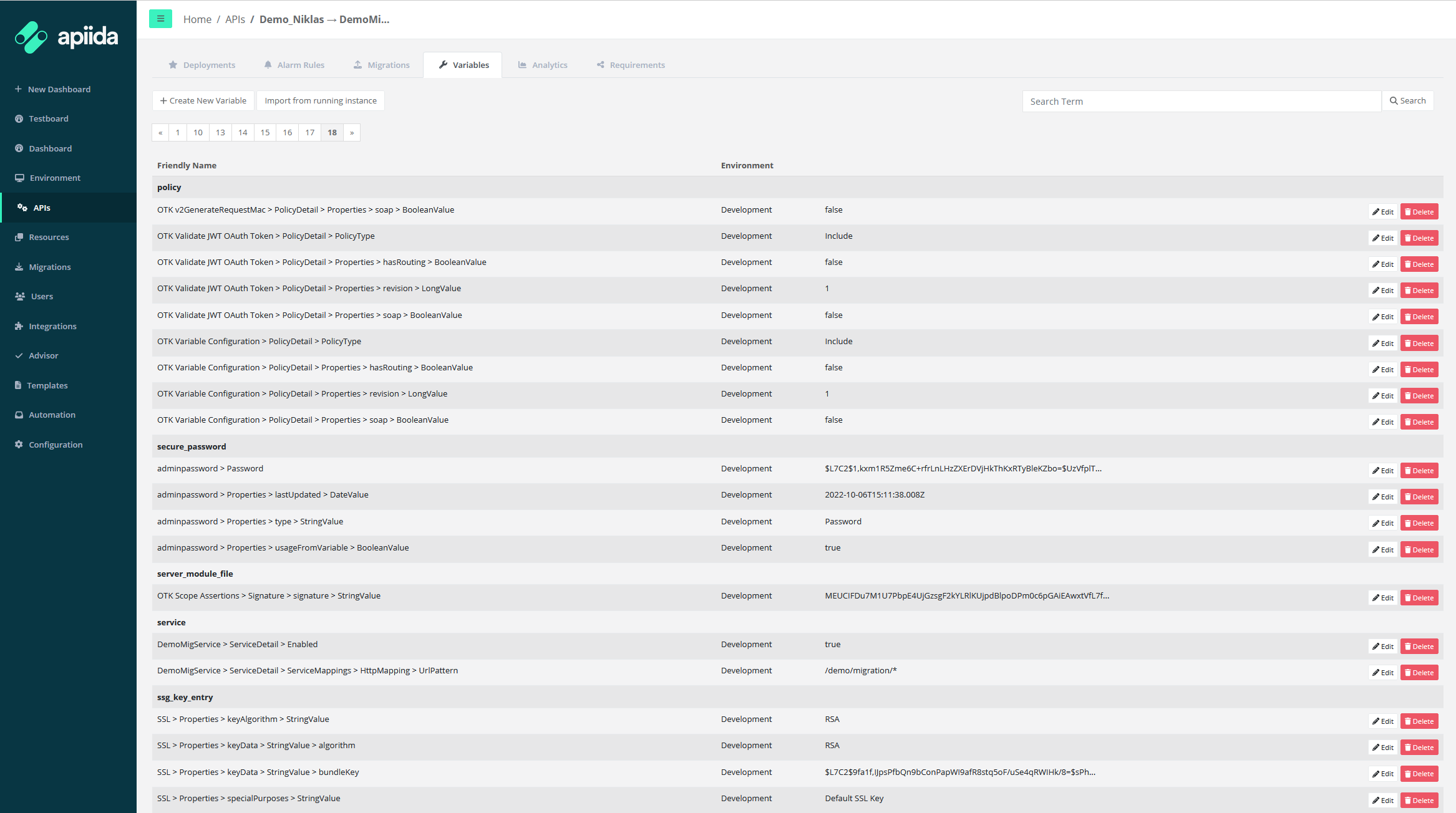Viewport: 1456px width, 813px height.
Task: Toggle the sidebar hamburger menu button
Action: 160,19
